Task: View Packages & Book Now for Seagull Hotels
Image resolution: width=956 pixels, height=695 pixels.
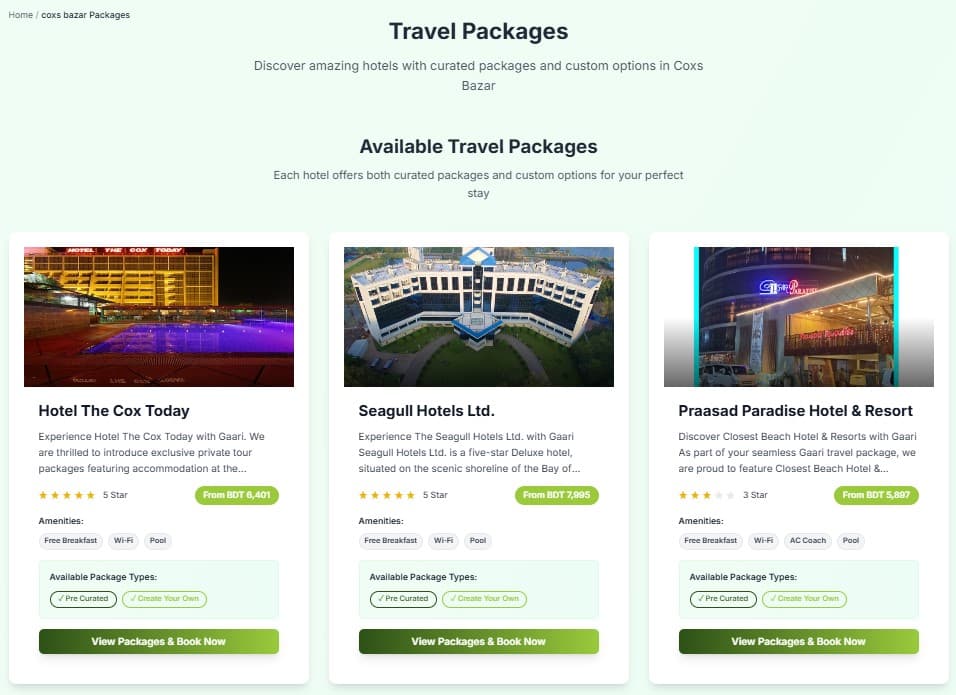Action: (479, 641)
